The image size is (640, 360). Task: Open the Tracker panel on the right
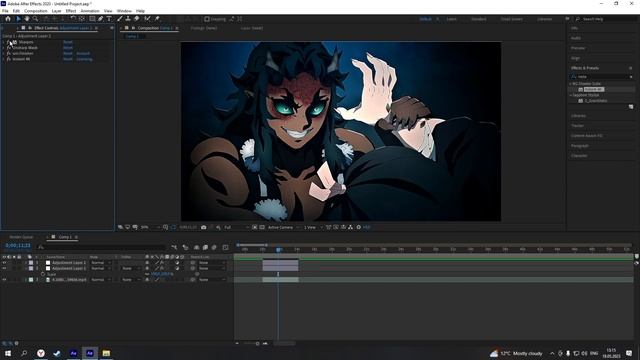tap(577, 126)
